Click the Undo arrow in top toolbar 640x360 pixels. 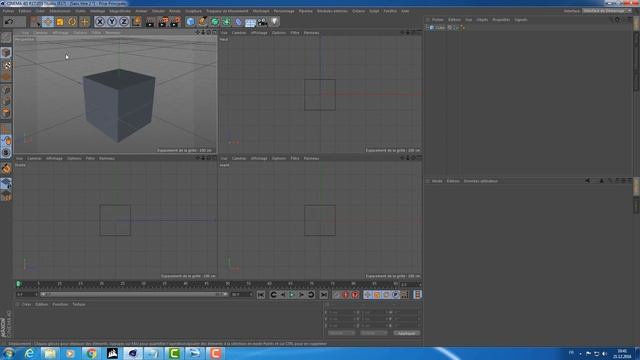[9, 22]
